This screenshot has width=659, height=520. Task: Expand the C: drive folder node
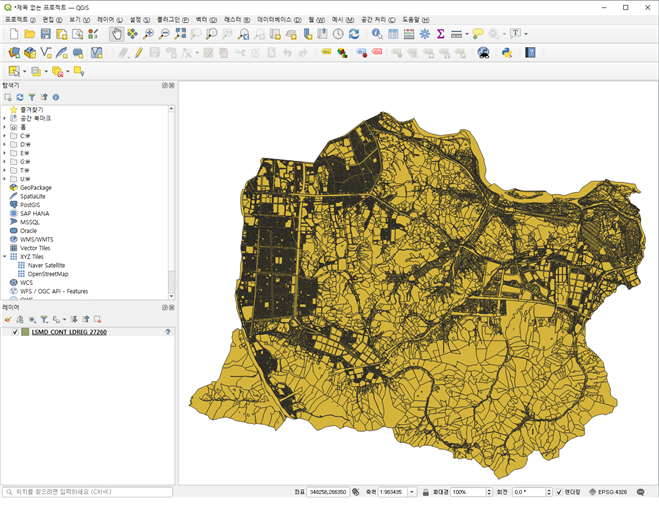click(5, 136)
